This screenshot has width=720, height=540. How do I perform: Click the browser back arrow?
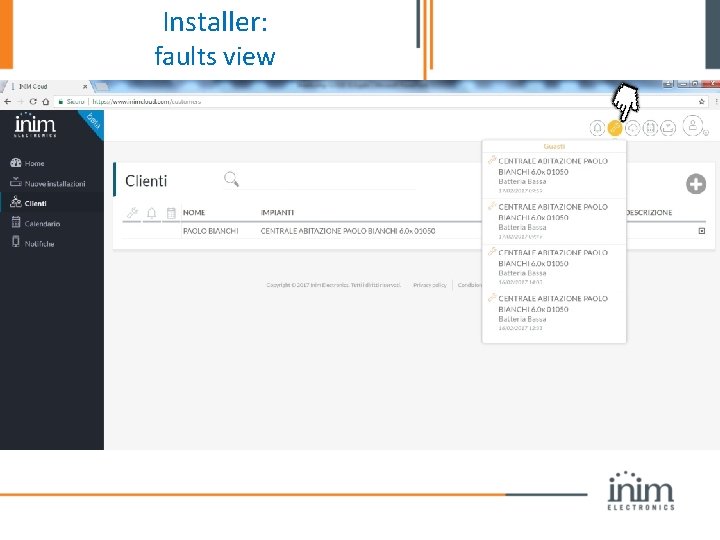(x=7, y=101)
